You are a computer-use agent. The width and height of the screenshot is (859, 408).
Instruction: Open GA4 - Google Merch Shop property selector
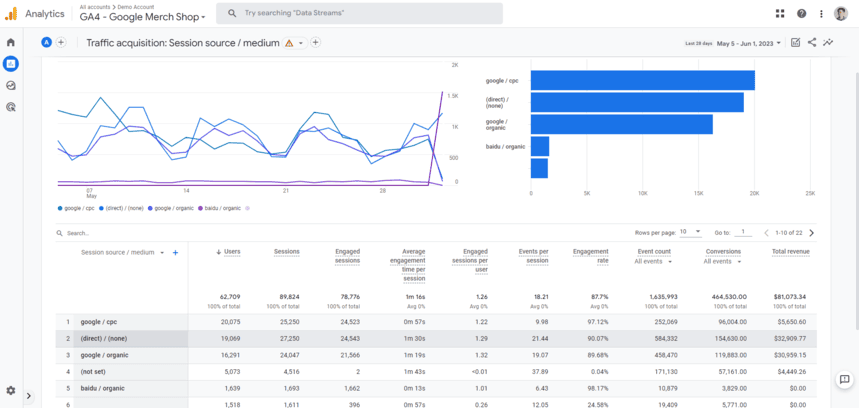143,18
